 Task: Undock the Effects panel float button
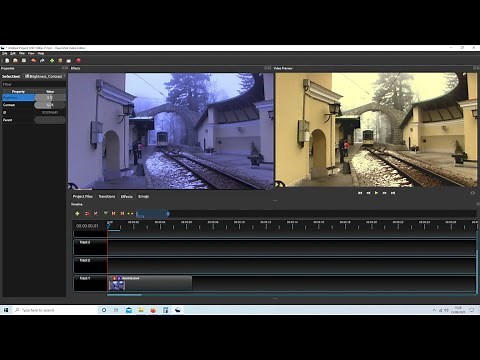click(x=266, y=68)
